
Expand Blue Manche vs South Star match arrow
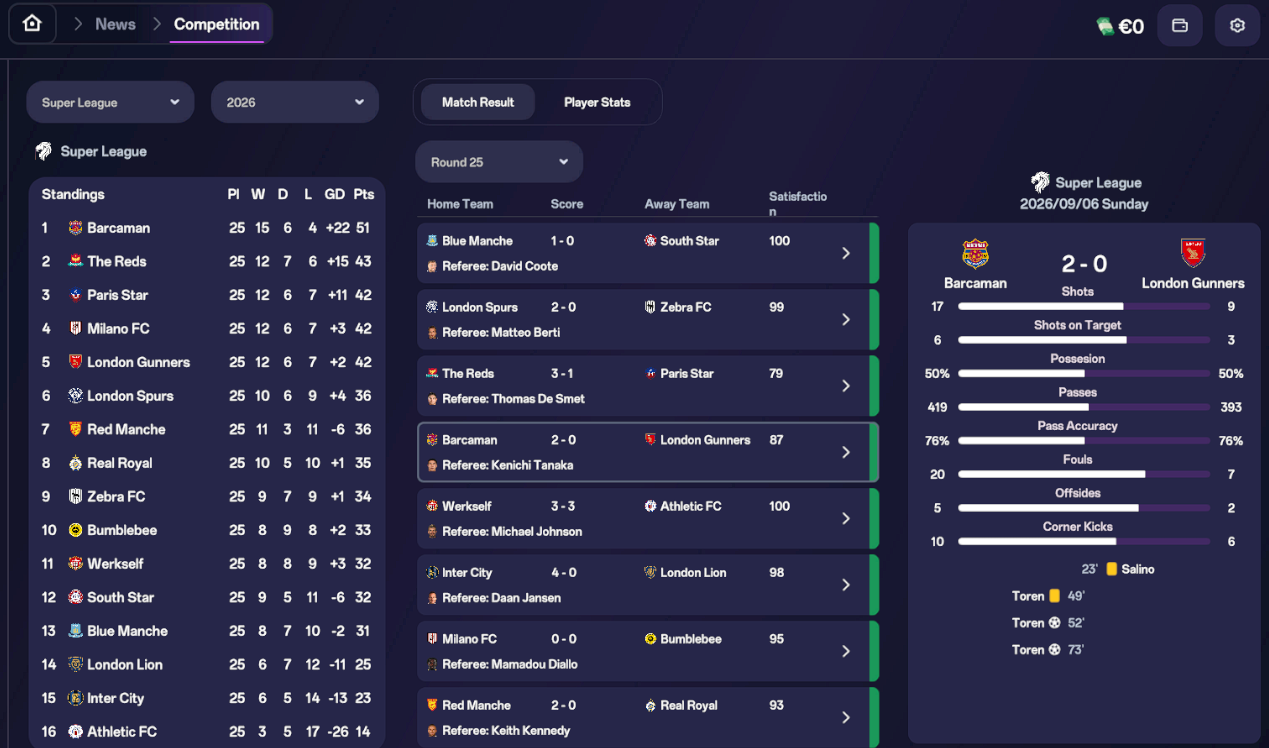pos(846,253)
